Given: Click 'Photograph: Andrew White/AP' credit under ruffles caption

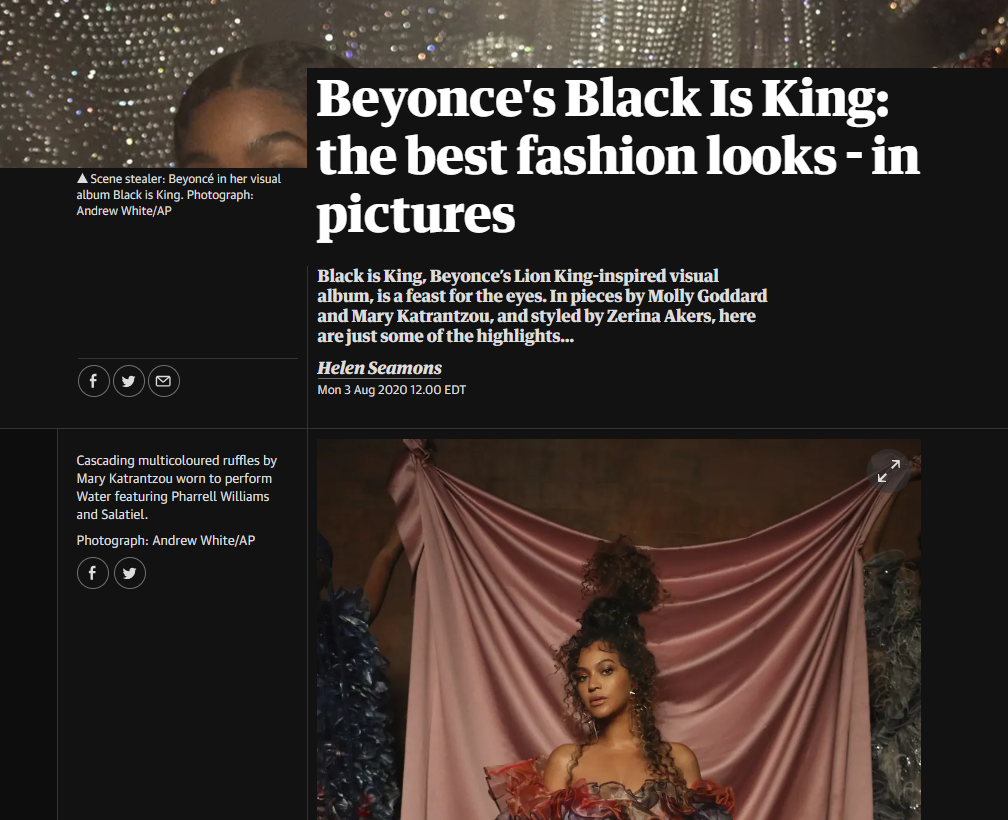Looking at the screenshot, I should [x=165, y=541].
